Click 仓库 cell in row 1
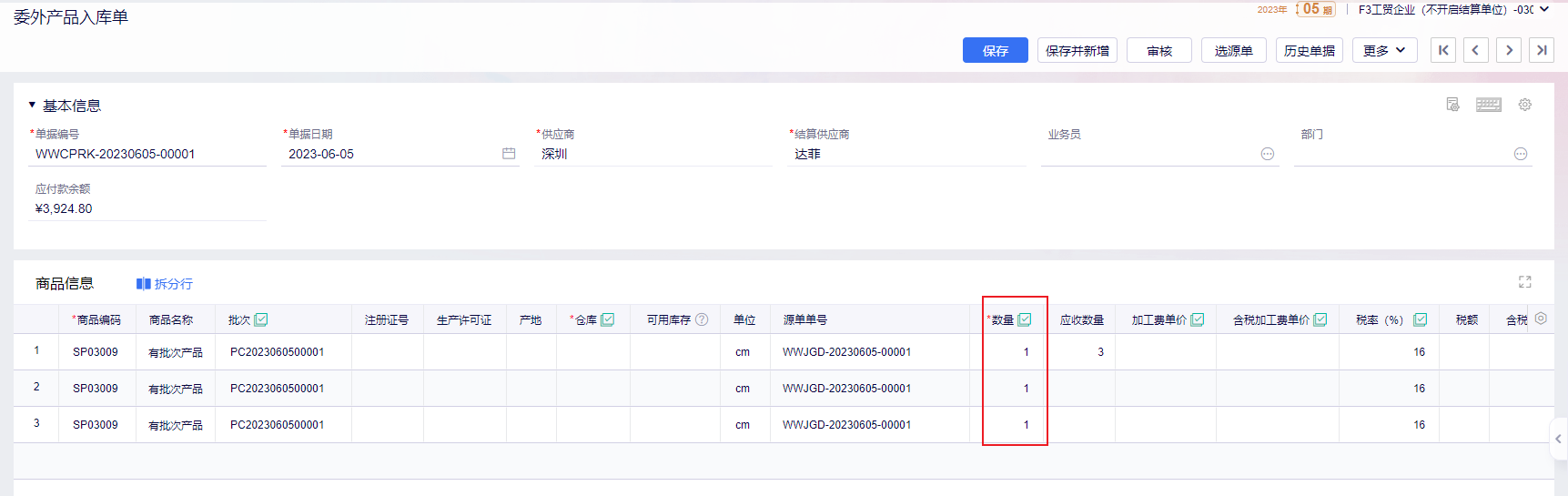The image size is (1568, 496). coord(593,352)
